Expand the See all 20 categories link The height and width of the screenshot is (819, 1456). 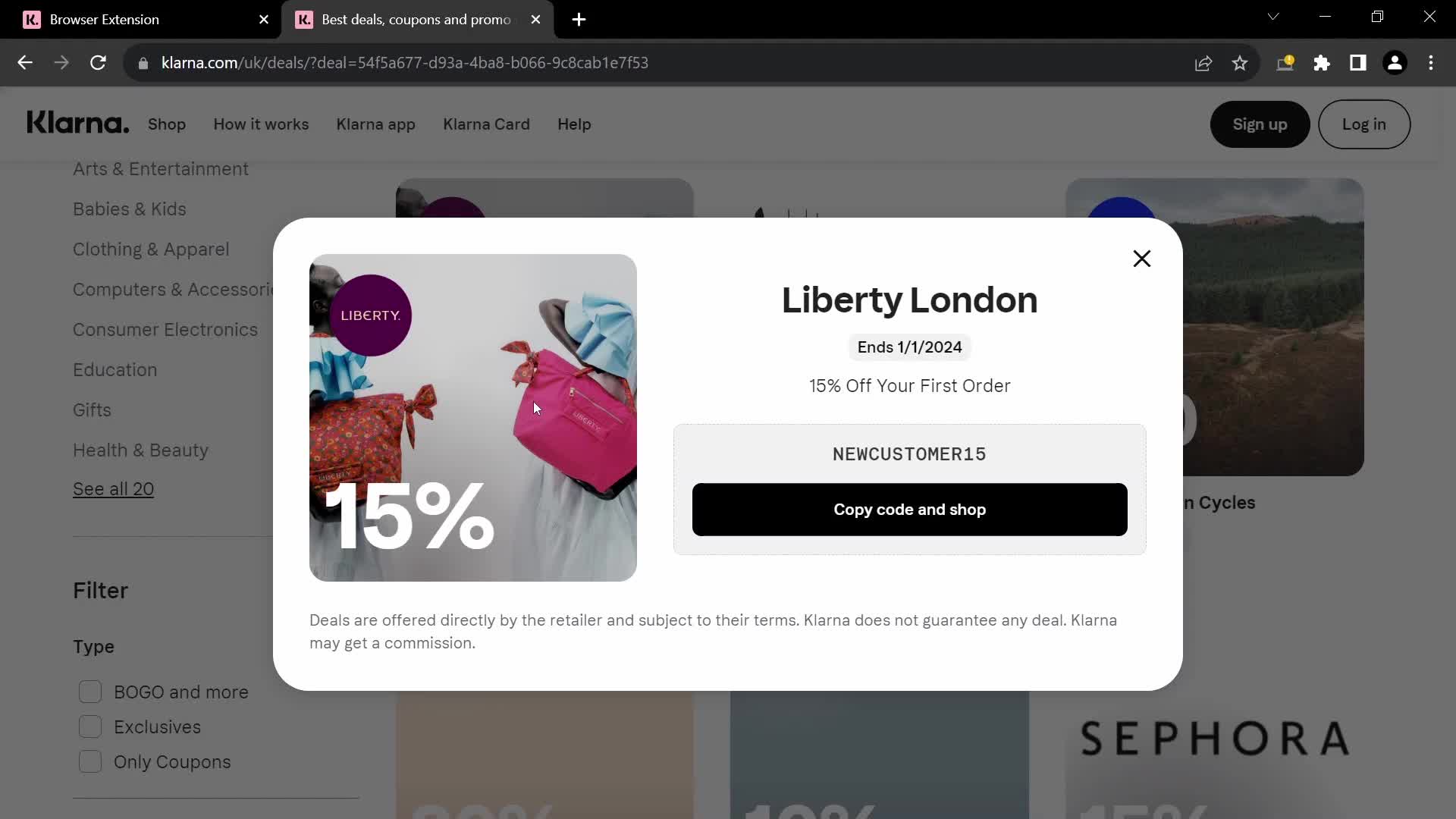coord(113,489)
